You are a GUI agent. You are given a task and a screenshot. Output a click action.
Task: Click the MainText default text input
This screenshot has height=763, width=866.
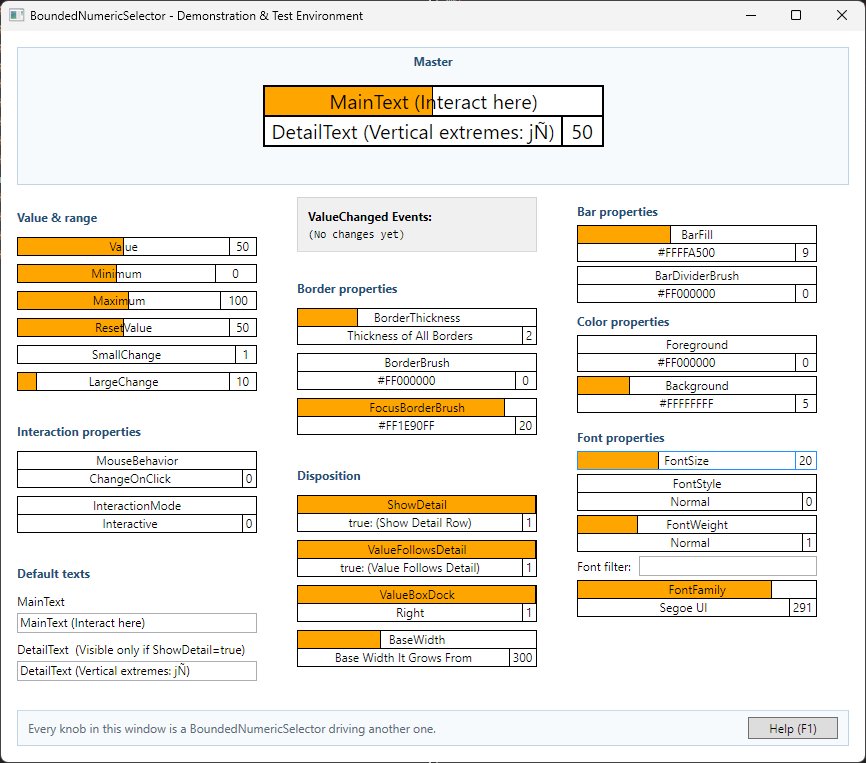(x=137, y=623)
